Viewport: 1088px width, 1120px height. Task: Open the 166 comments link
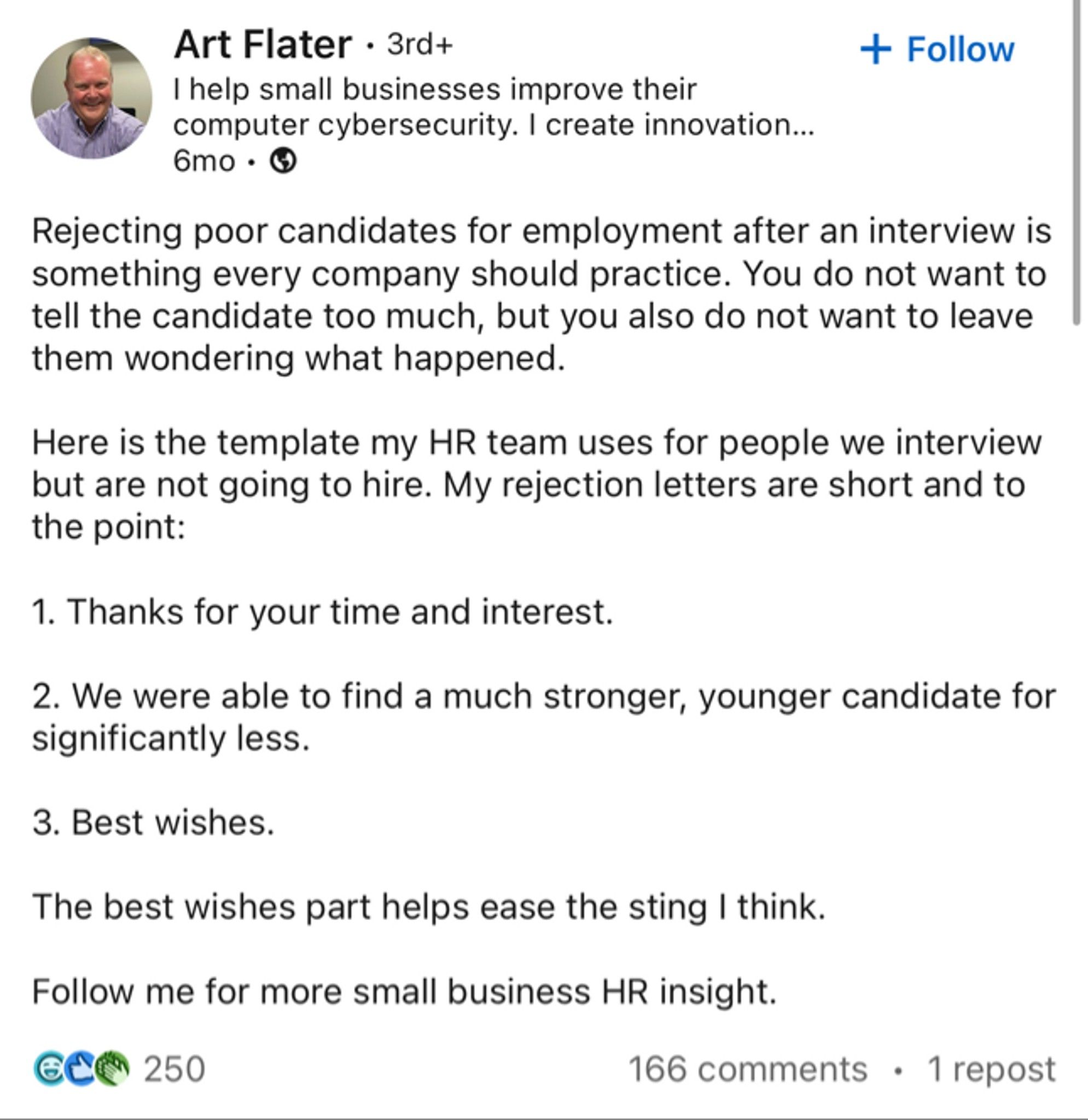coord(748,1069)
